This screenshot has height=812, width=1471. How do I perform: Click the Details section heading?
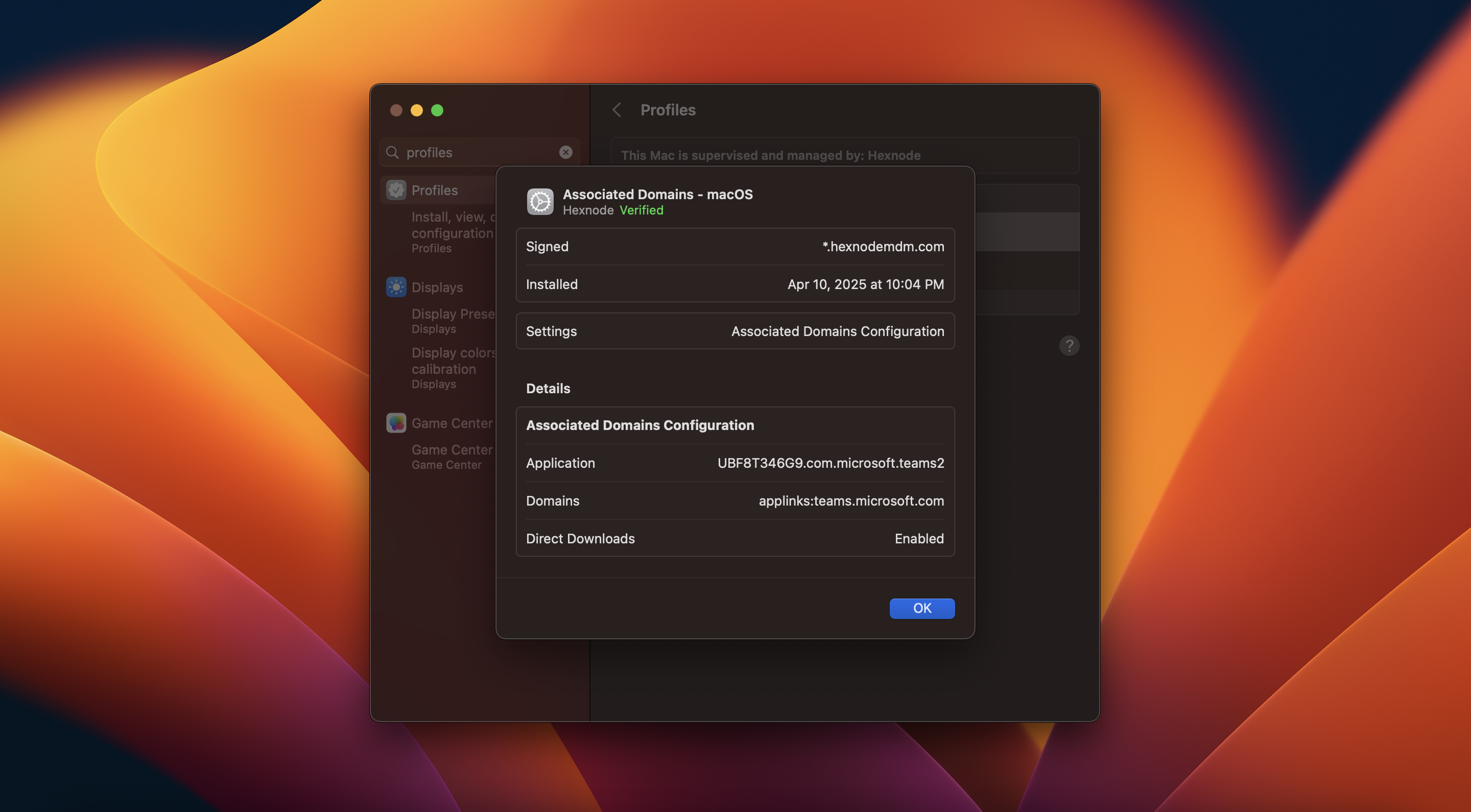pyautogui.click(x=548, y=388)
